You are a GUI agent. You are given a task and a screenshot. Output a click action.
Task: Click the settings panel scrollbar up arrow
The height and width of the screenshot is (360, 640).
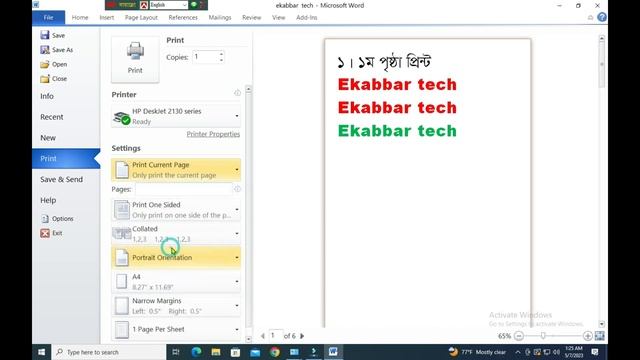(x=249, y=89)
